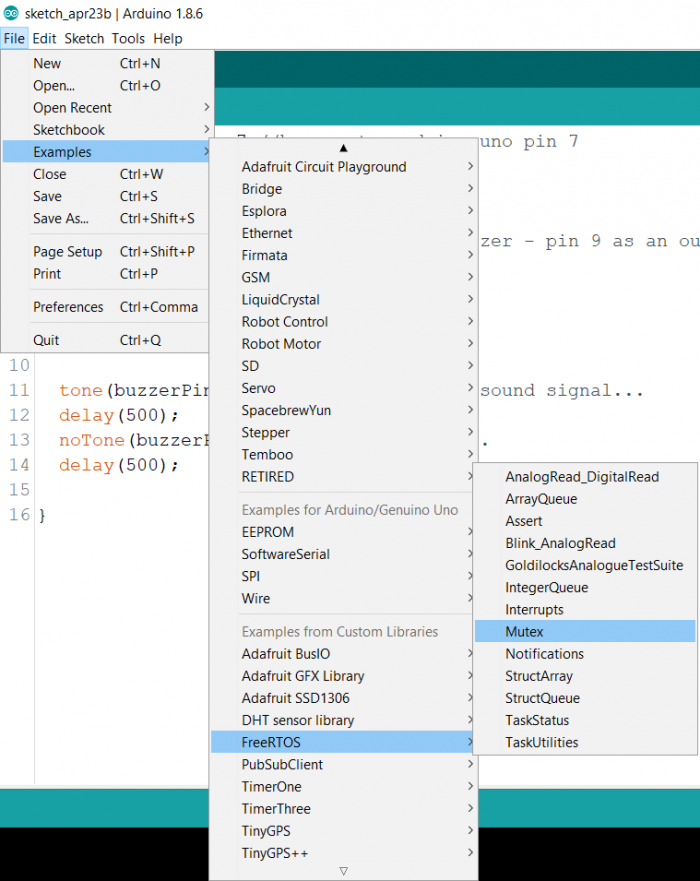Load the Mutex example
Viewport: 700px width, 881px height.
pos(585,632)
